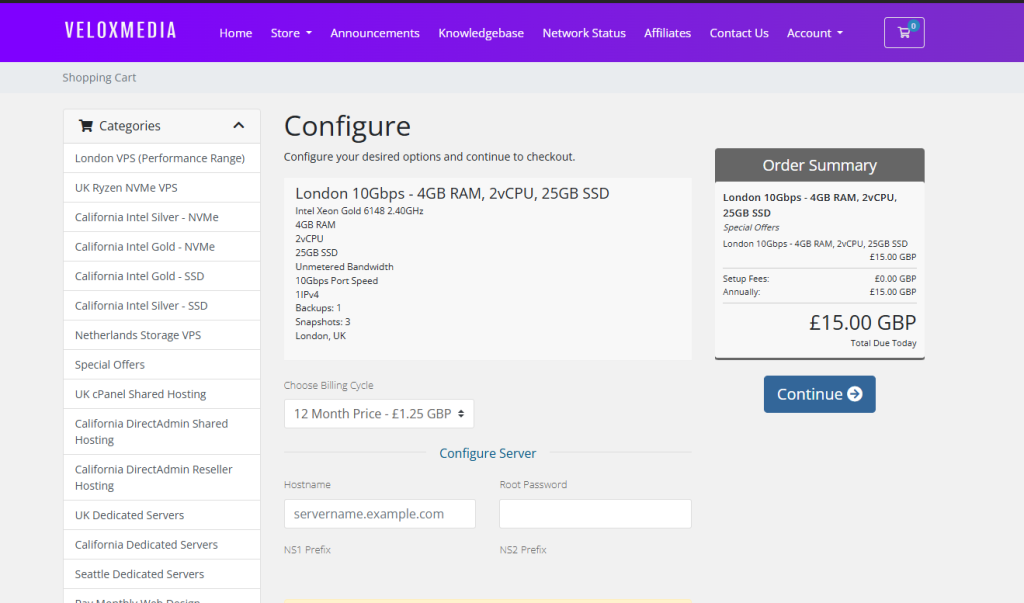Image resolution: width=1024 pixels, height=603 pixels.
Task: Open California Intel Gold - NVMe category
Action: 162,246
